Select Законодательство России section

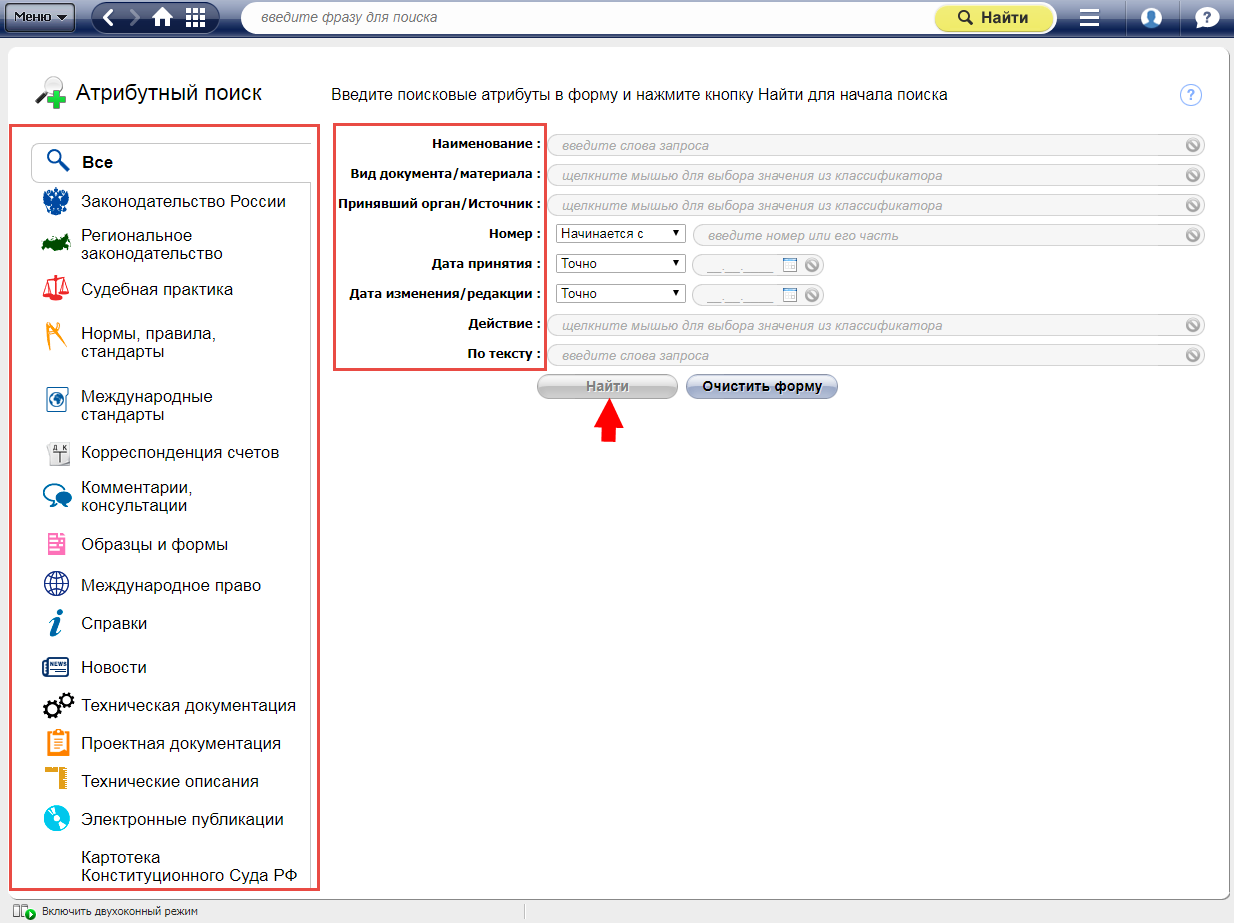coord(183,202)
